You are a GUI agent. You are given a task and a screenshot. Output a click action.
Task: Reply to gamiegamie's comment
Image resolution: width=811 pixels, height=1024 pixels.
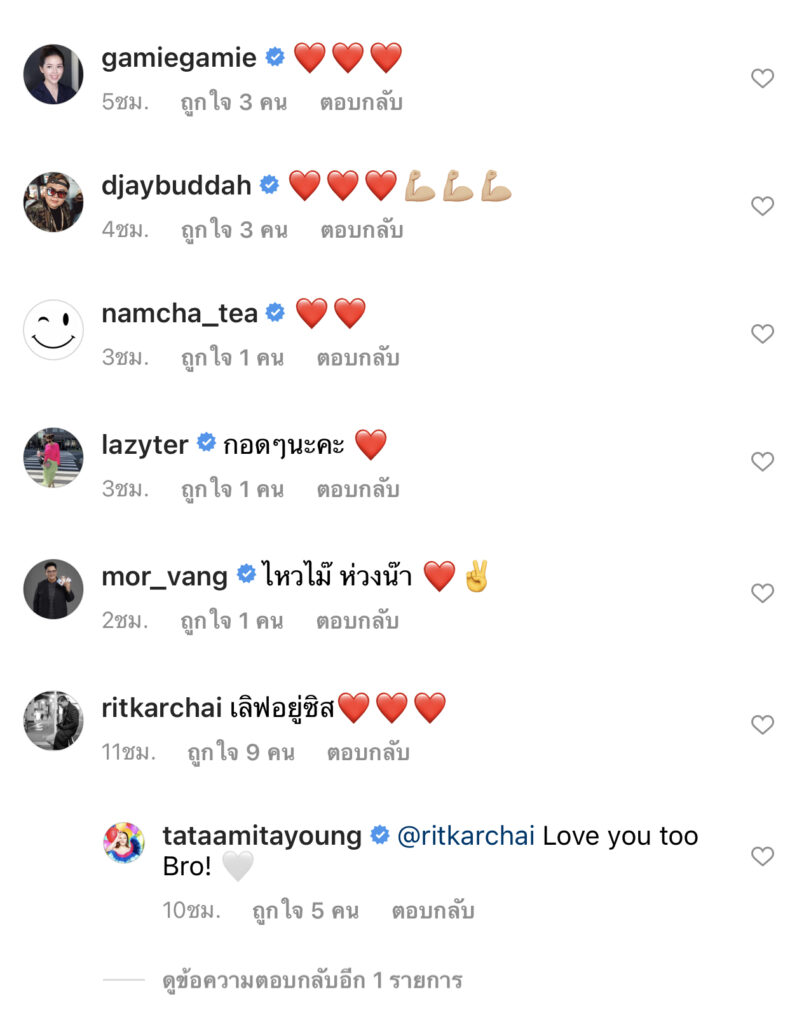[x=361, y=102]
